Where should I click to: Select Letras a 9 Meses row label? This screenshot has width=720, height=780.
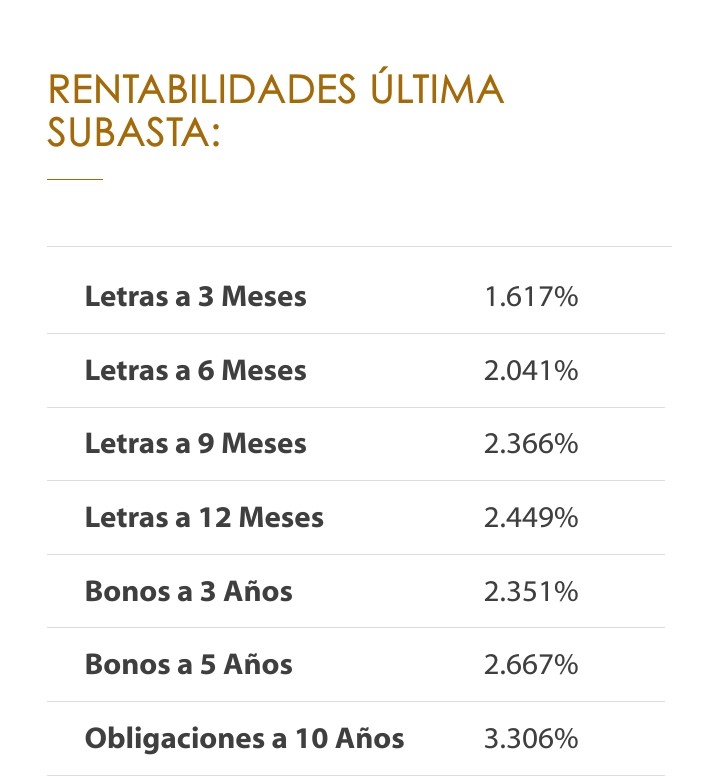196,443
